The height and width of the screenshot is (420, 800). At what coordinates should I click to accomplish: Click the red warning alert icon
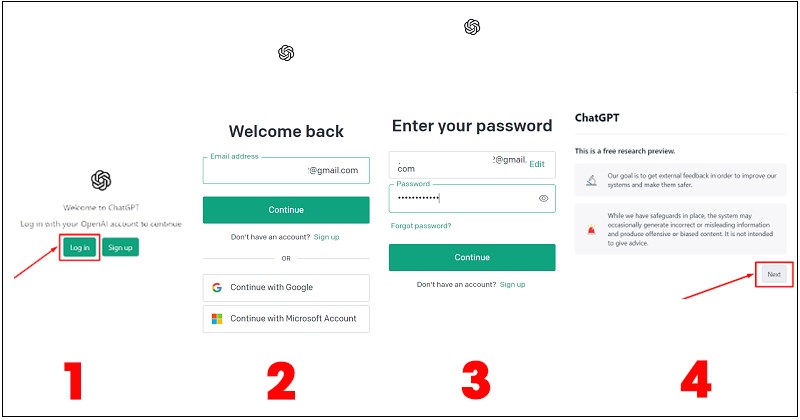pos(592,229)
